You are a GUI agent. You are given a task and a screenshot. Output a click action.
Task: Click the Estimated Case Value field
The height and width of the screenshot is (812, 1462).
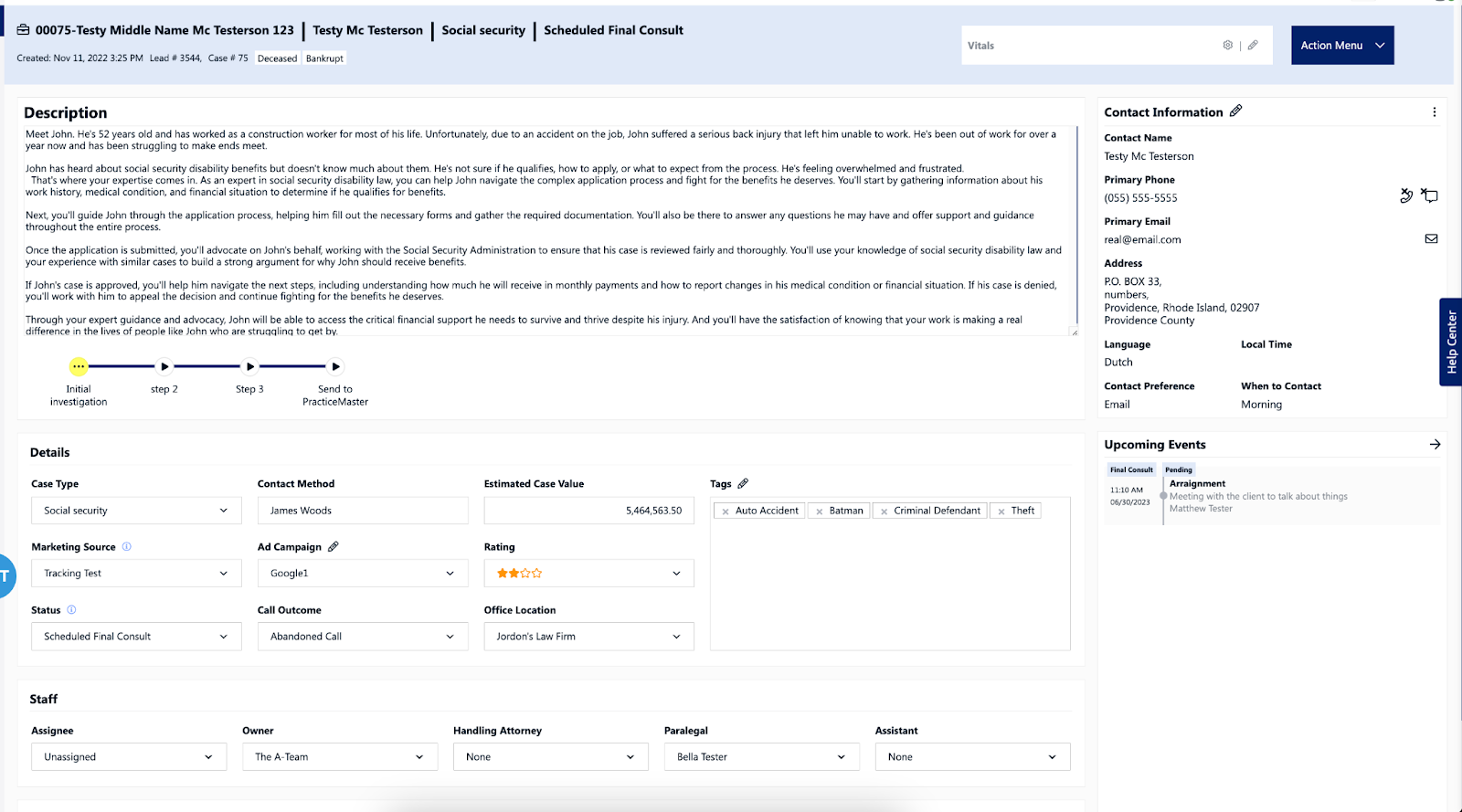(589, 511)
